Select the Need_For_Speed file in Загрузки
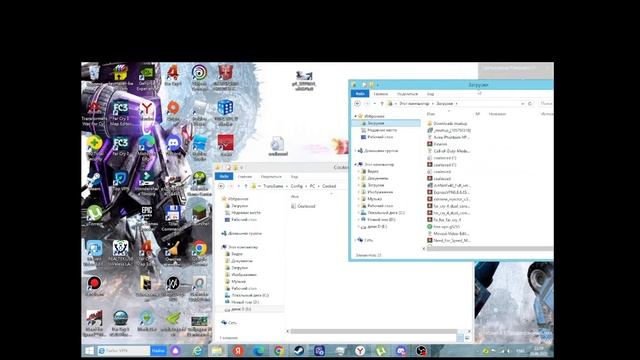The height and width of the screenshot is (360, 640). tap(449, 240)
